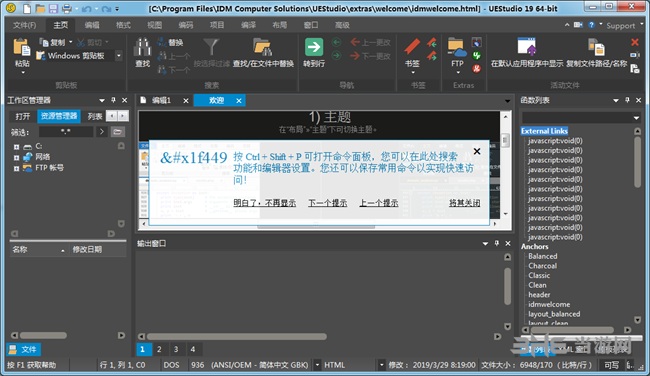650x376 pixels.
Task: Open Output Window panel menu arrow
Action: pyautogui.click(x=485, y=244)
